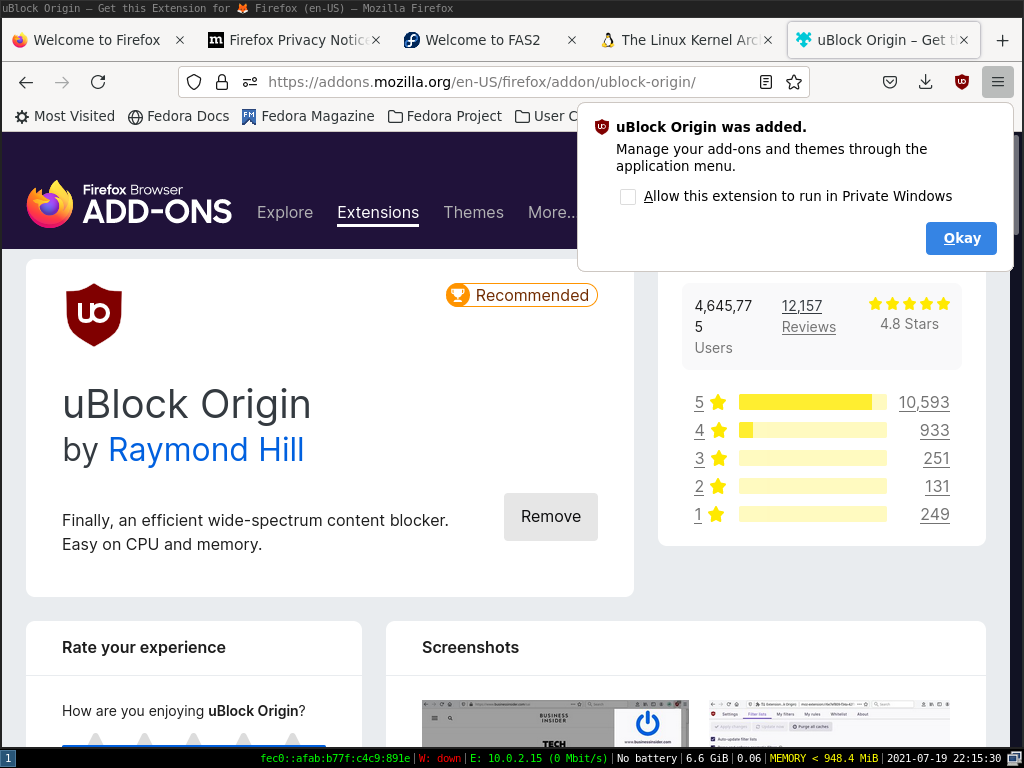Click the 5-star rating bar
The image size is (1024, 768).
(813, 402)
